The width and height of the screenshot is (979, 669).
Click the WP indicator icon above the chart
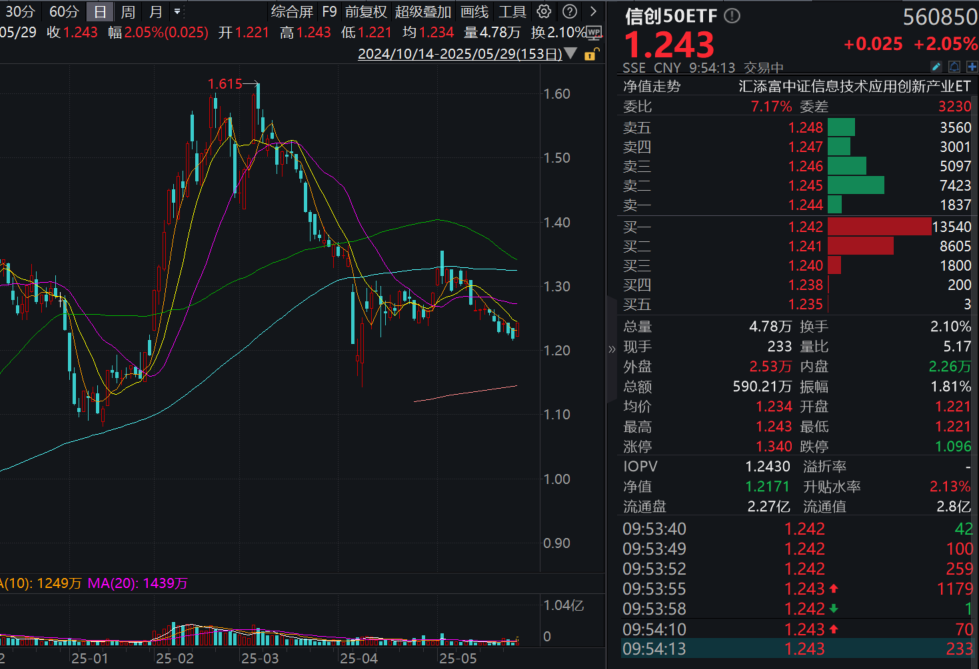(x=592, y=30)
